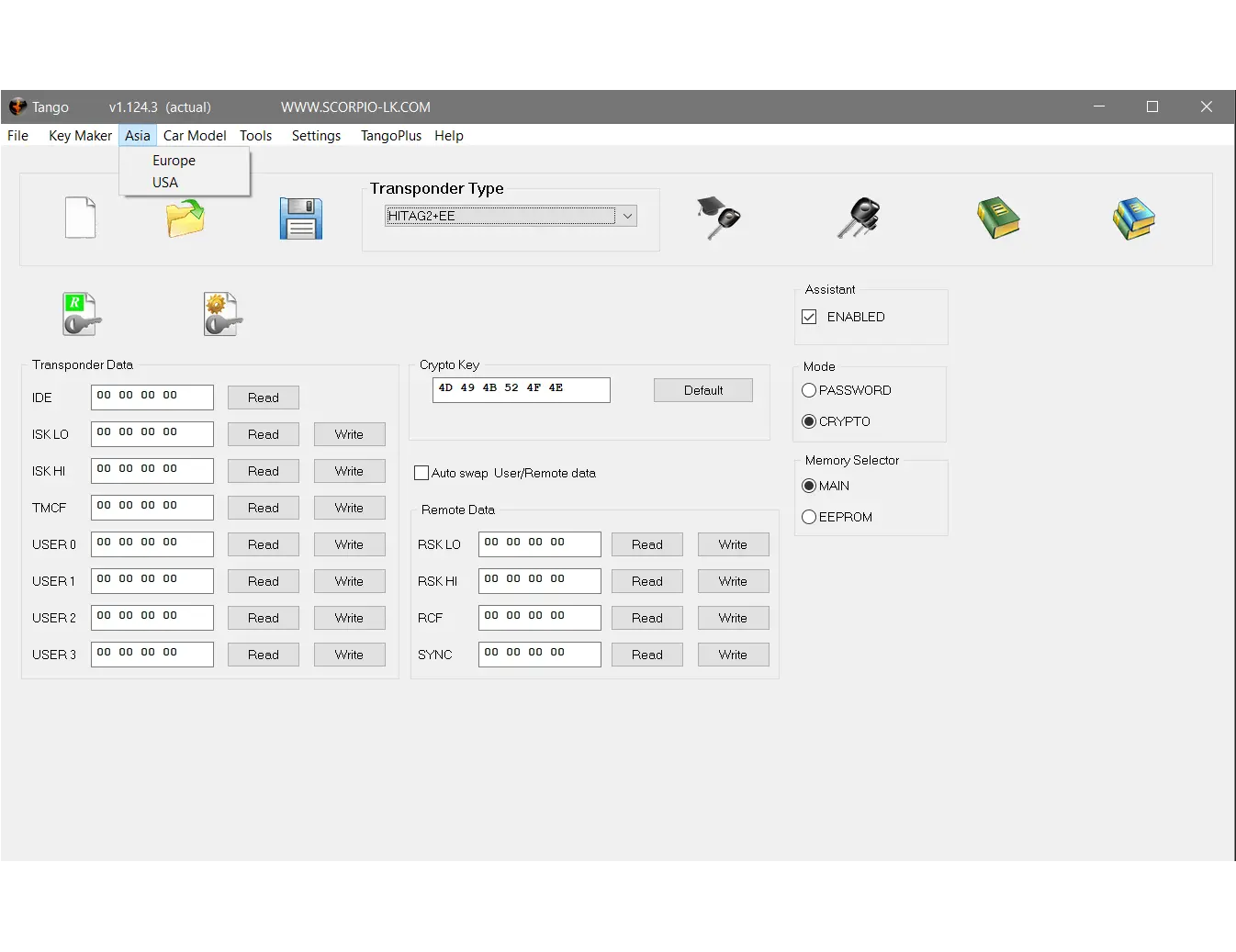Enable Auto swap User/Remote data
This screenshot has height=952, width=1236.
coord(421,473)
